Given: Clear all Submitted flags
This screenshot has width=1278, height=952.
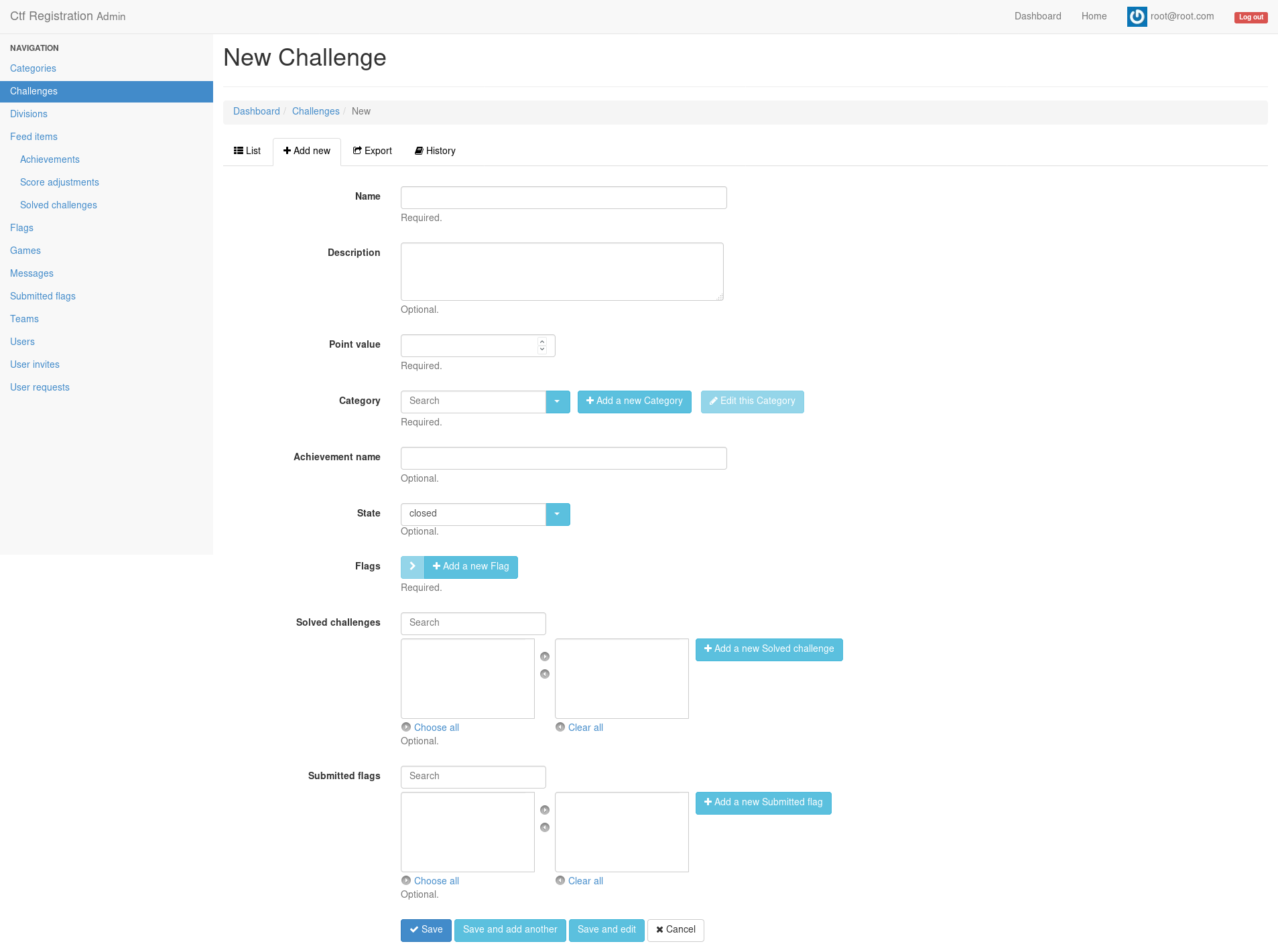Looking at the screenshot, I should [x=580, y=881].
